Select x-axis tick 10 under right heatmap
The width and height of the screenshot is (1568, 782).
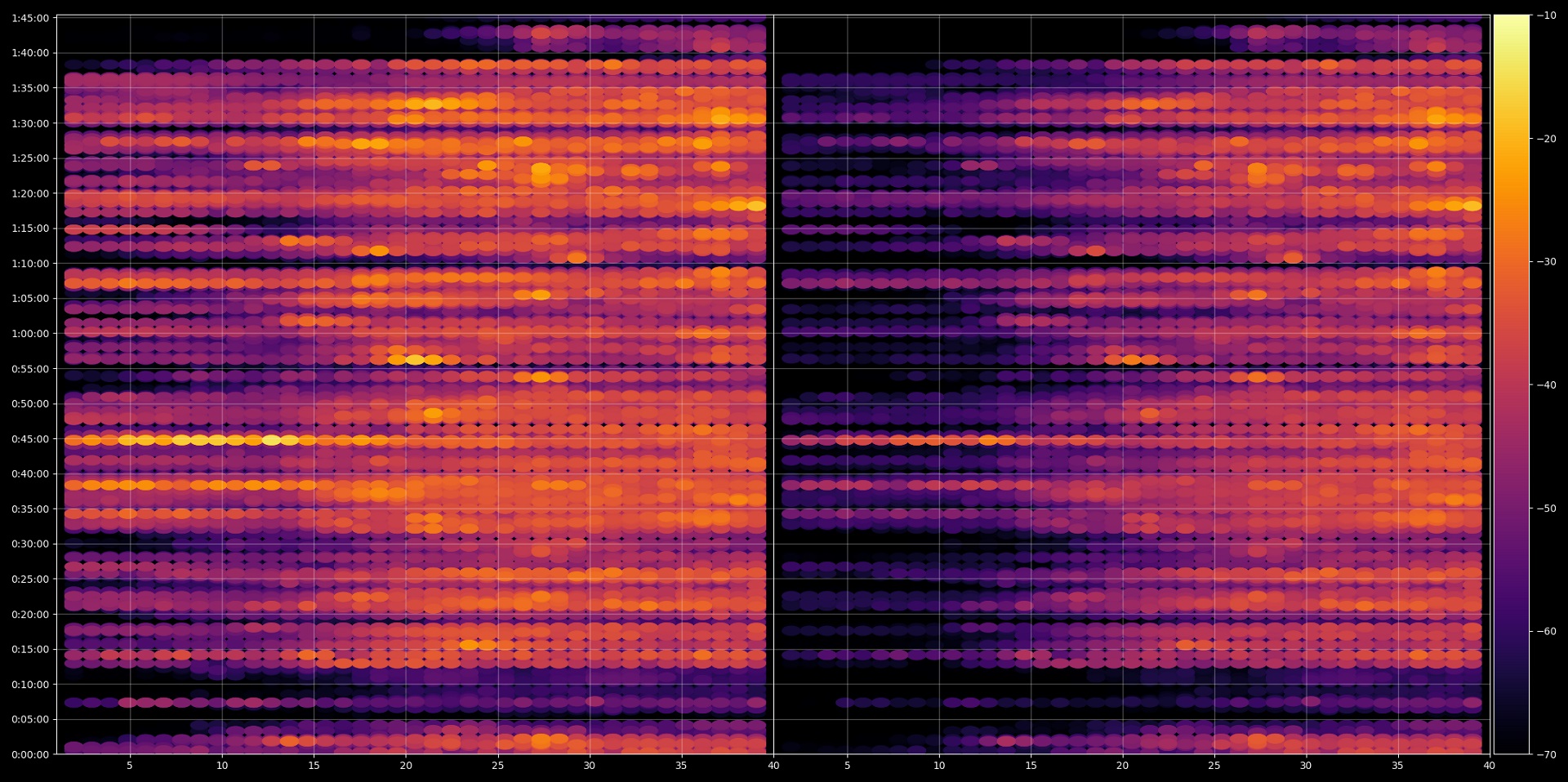pyautogui.click(x=939, y=766)
